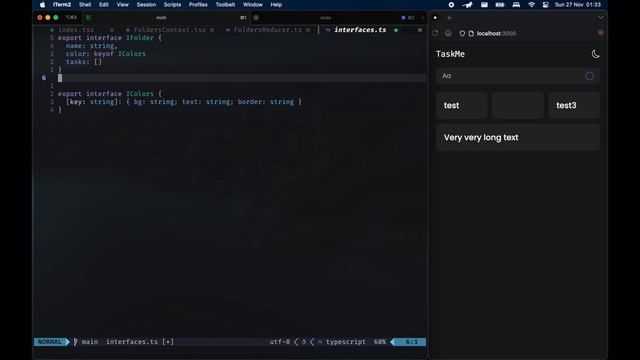Click 'export interface IColors {' line
640x360 pixels.
(x=110, y=94)
